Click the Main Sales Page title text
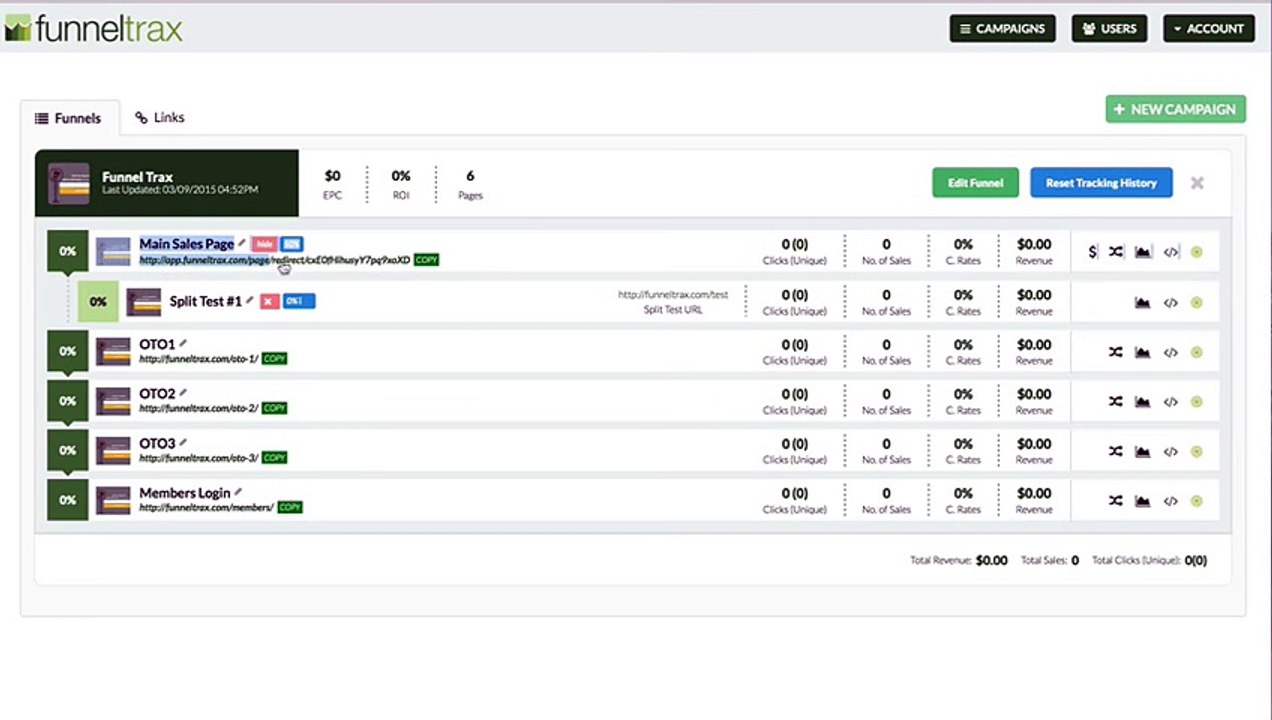This screenshot has height=720, width=1272. tap(186, 244)
